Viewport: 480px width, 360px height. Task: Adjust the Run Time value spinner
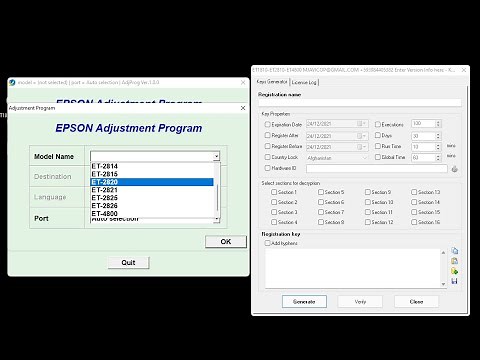tap(438, 147)
